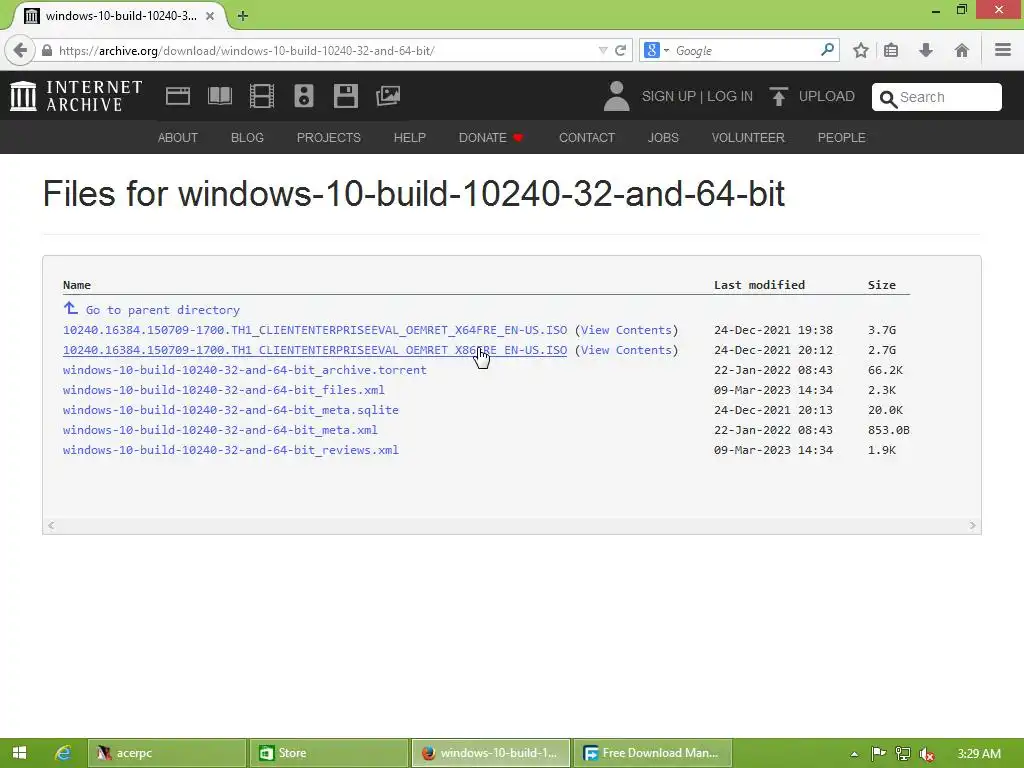Focus the Google search box
1024x768 pixels.
(x=744, y=50)
